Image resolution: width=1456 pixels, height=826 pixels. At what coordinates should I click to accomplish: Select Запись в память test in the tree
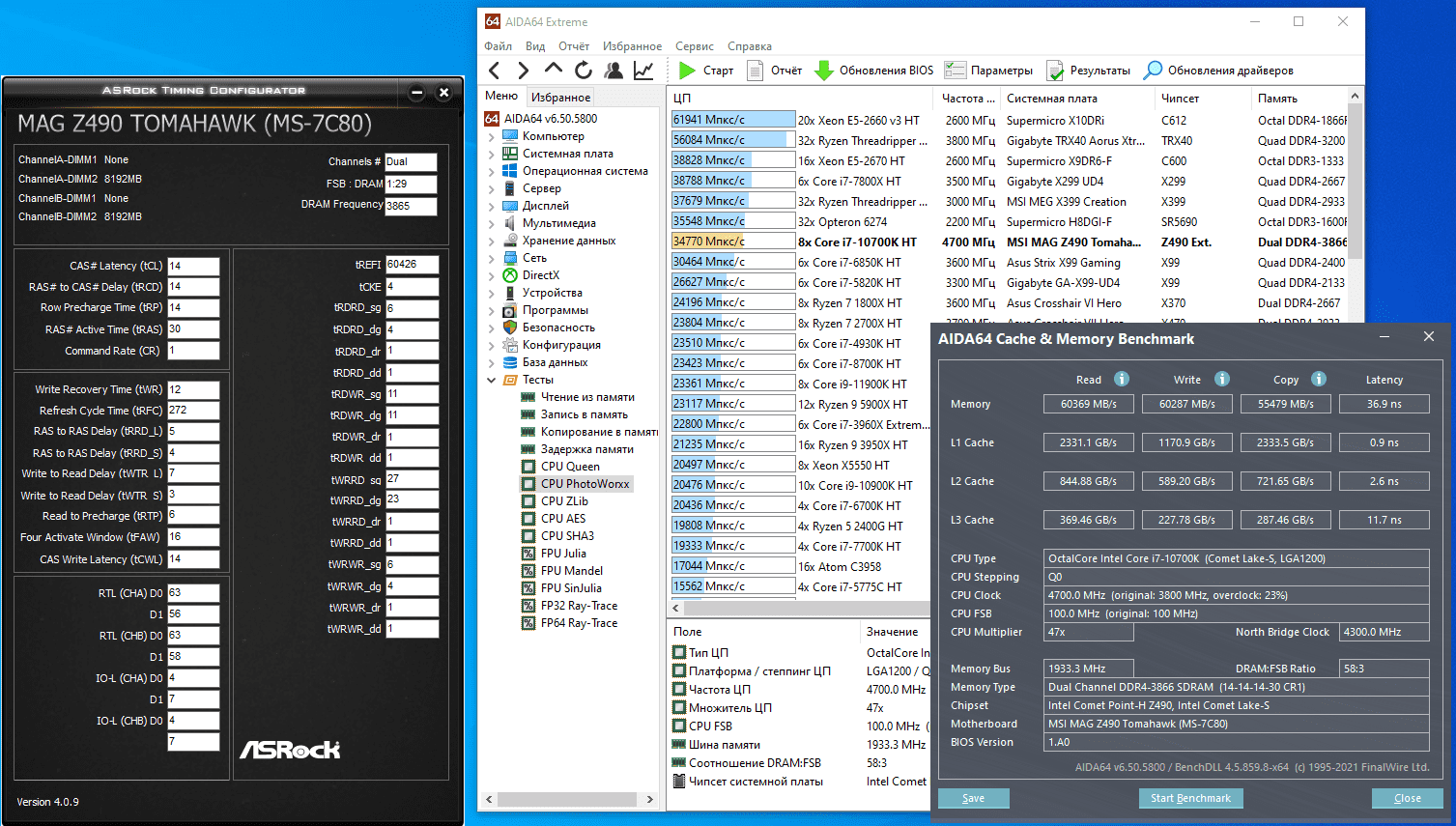click(x=585, y=414)
